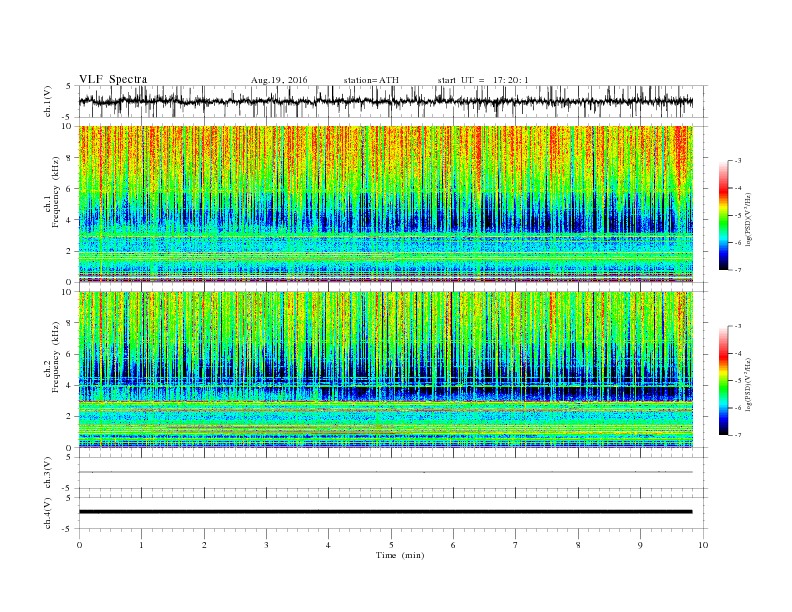Viewport: 792px width, 612px height.
Task: Select the date text "Aug.19, 2016"
Action: pyautogui.click(x=279, y=80)
